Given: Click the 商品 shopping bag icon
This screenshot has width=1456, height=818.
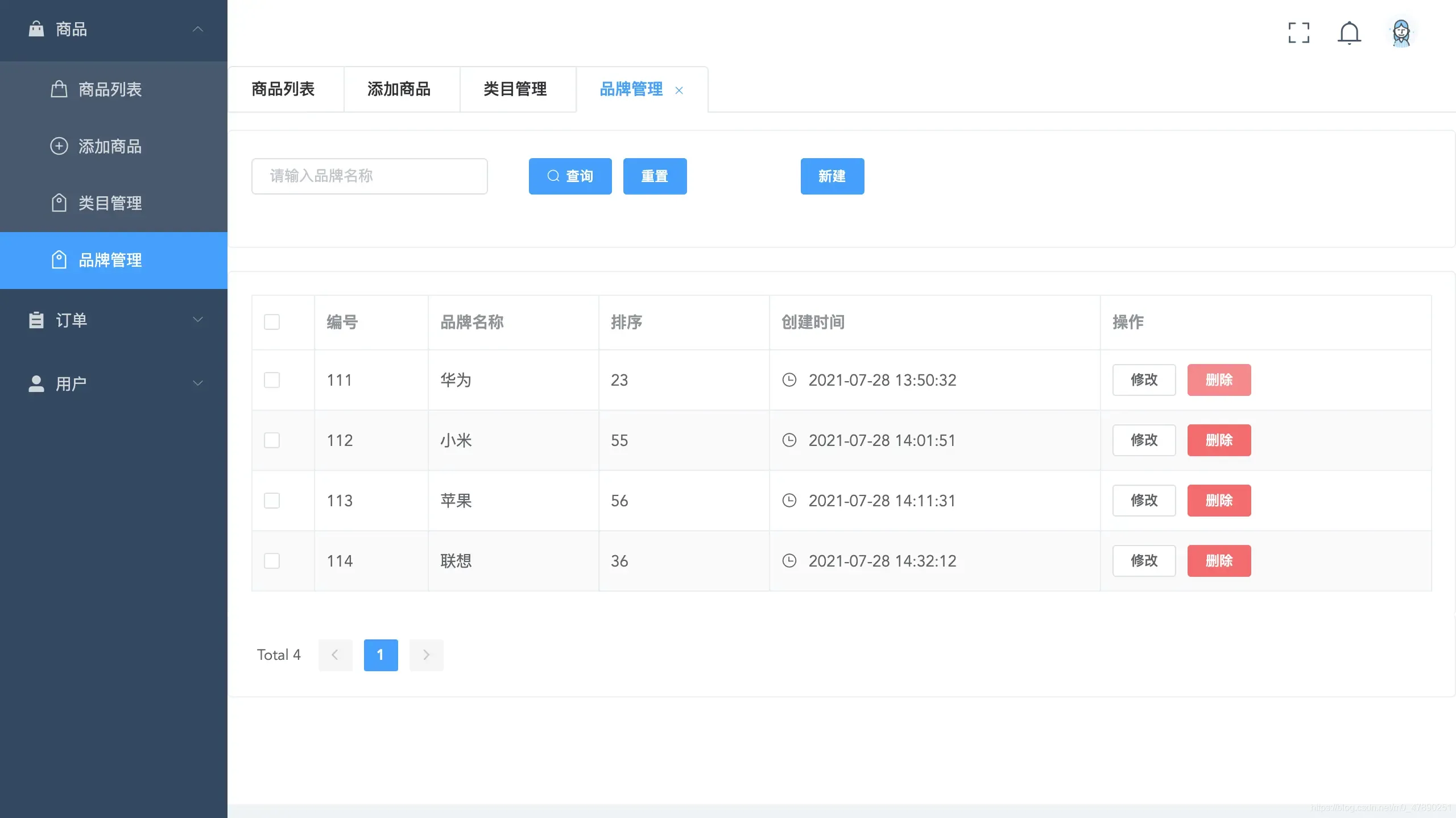Looking at the screenshot, I should pos(36,28).
